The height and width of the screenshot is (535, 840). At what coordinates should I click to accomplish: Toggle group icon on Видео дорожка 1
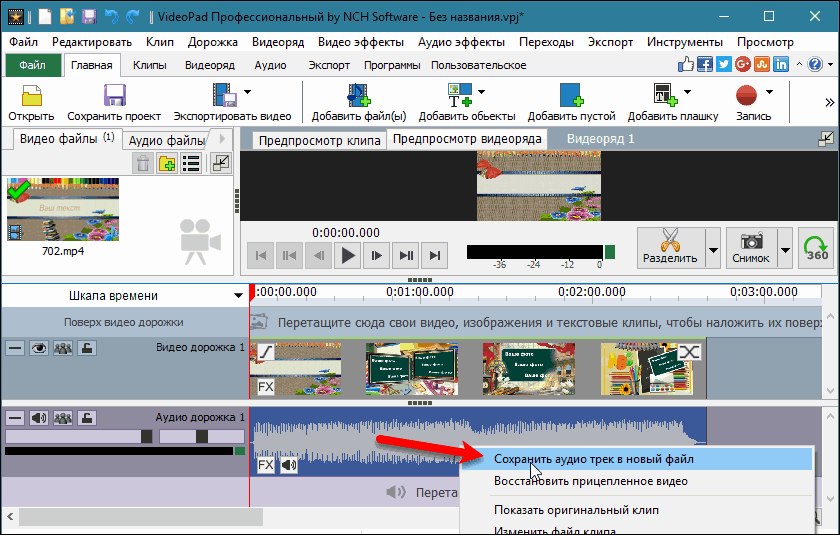pyautogui.click(x=63, y=348)
